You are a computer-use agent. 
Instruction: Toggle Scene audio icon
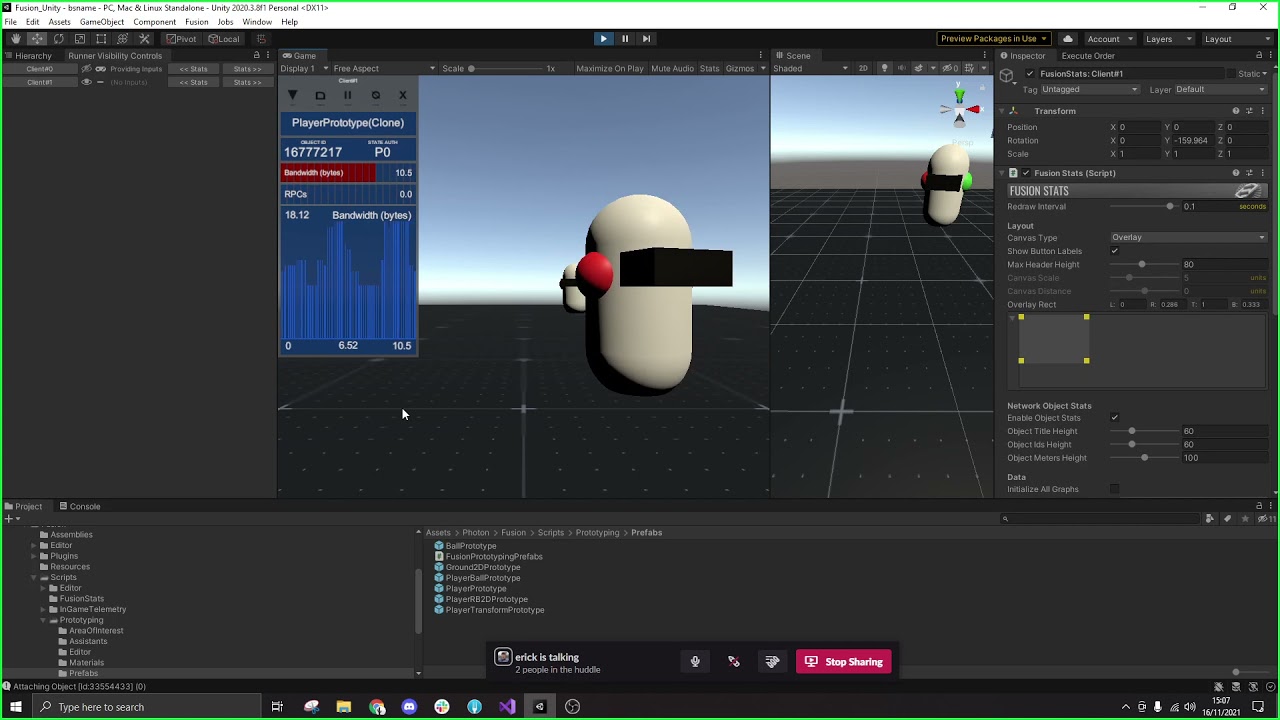click(902, 69)
